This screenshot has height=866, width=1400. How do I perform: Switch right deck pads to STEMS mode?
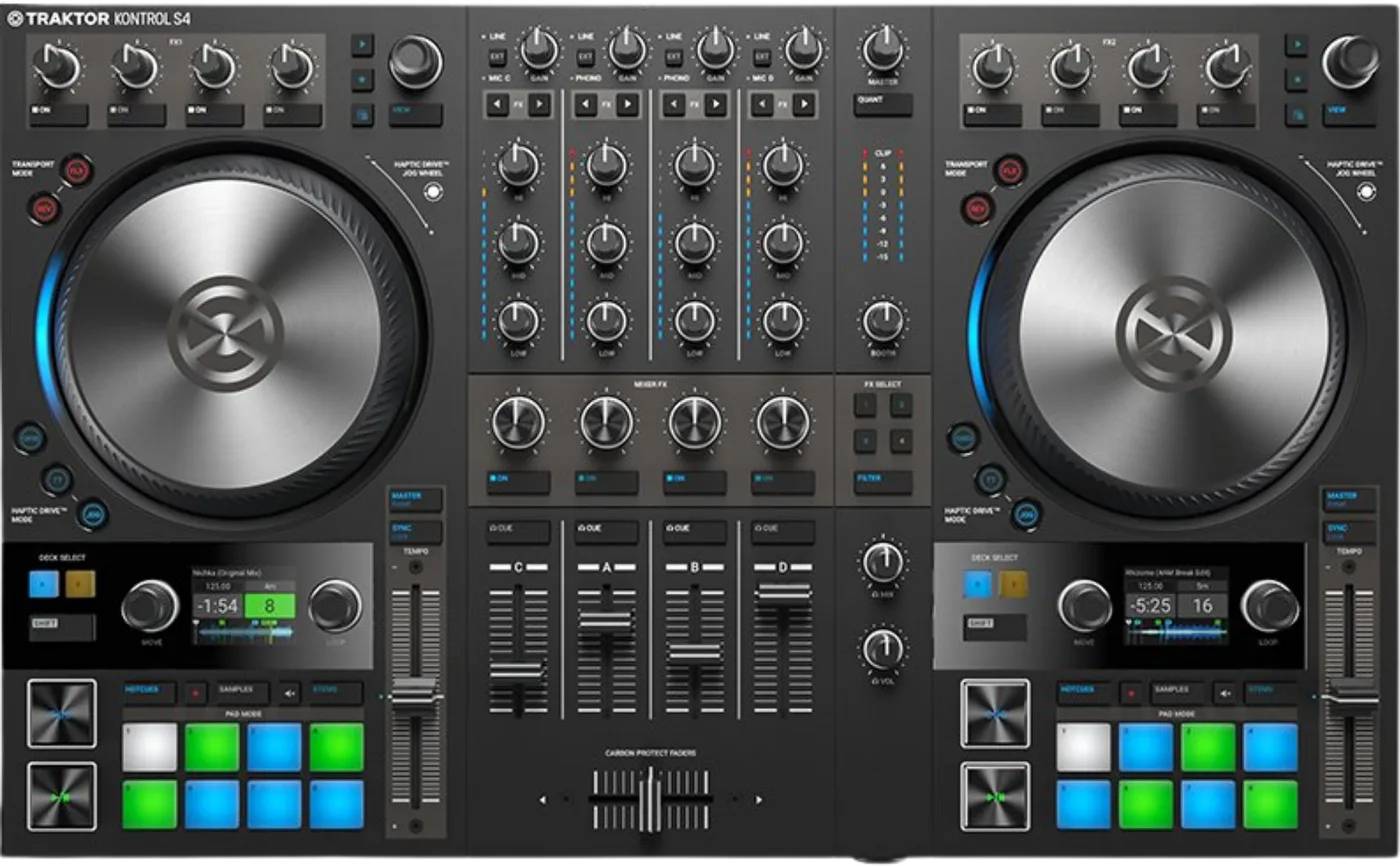pos(1270,691)
